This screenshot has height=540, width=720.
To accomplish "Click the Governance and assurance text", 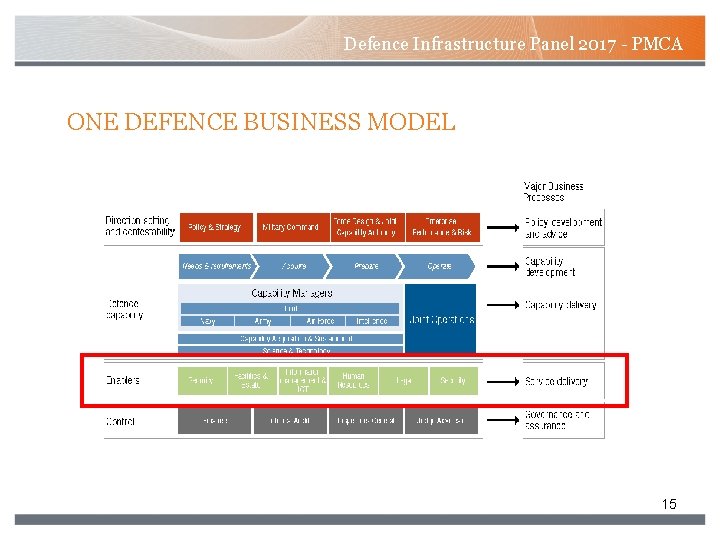I will pyautogui.click(x=557, y=420).
